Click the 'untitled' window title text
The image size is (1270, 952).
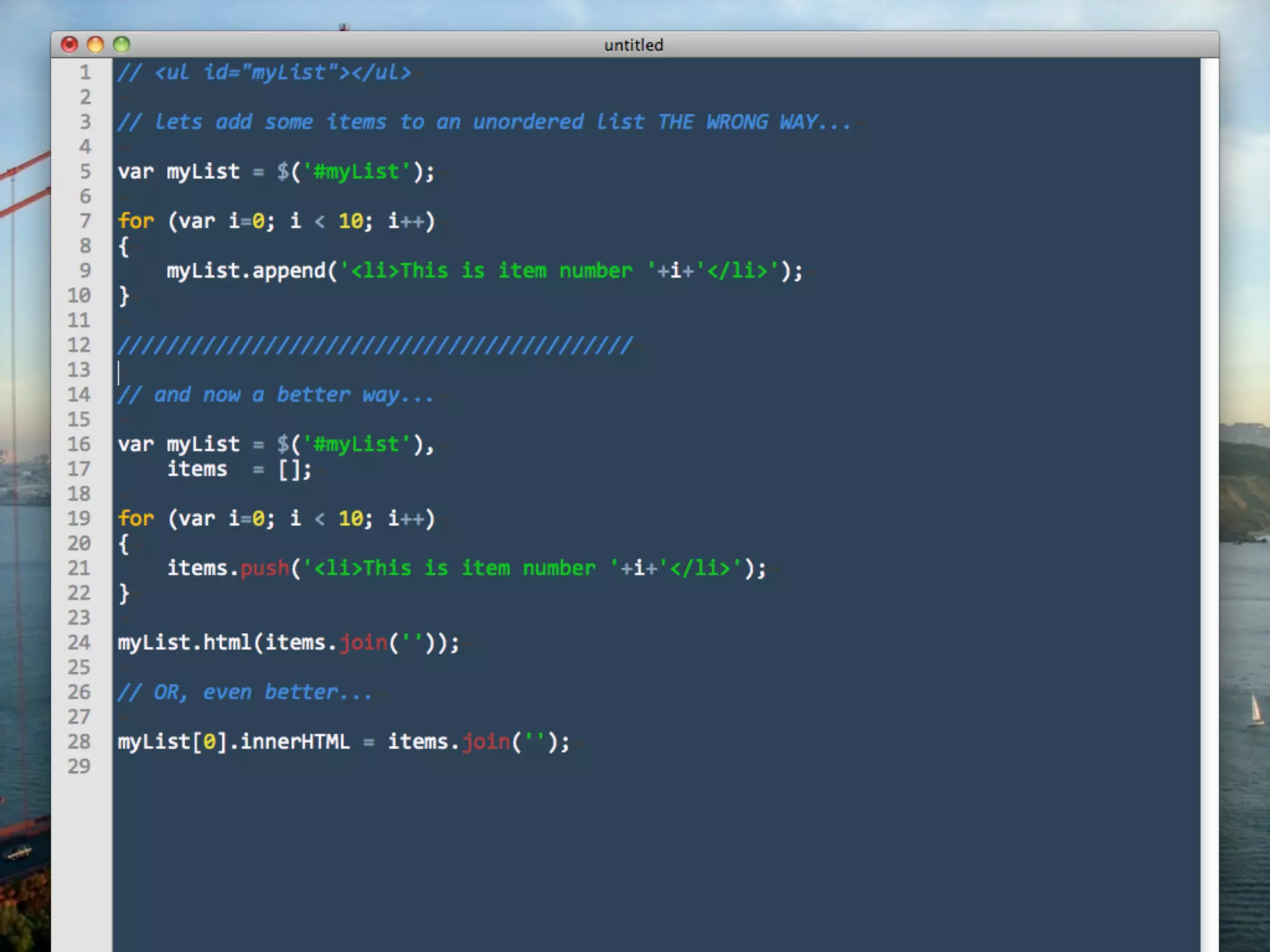tap(633, 45)
